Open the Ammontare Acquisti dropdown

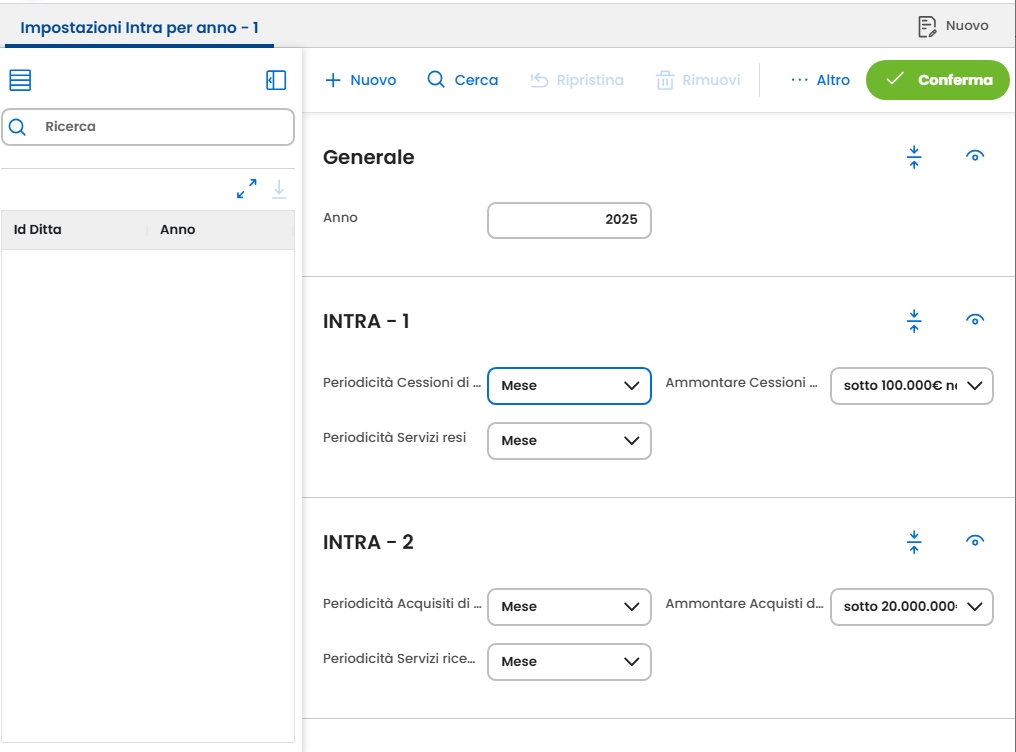911,607
